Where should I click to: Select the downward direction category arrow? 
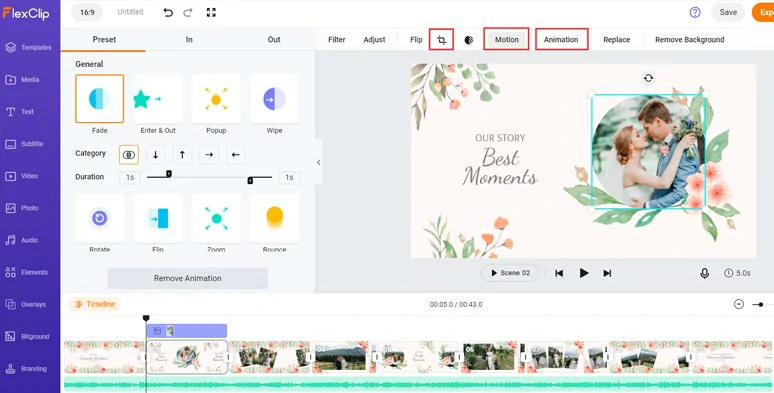pos(155,155)
